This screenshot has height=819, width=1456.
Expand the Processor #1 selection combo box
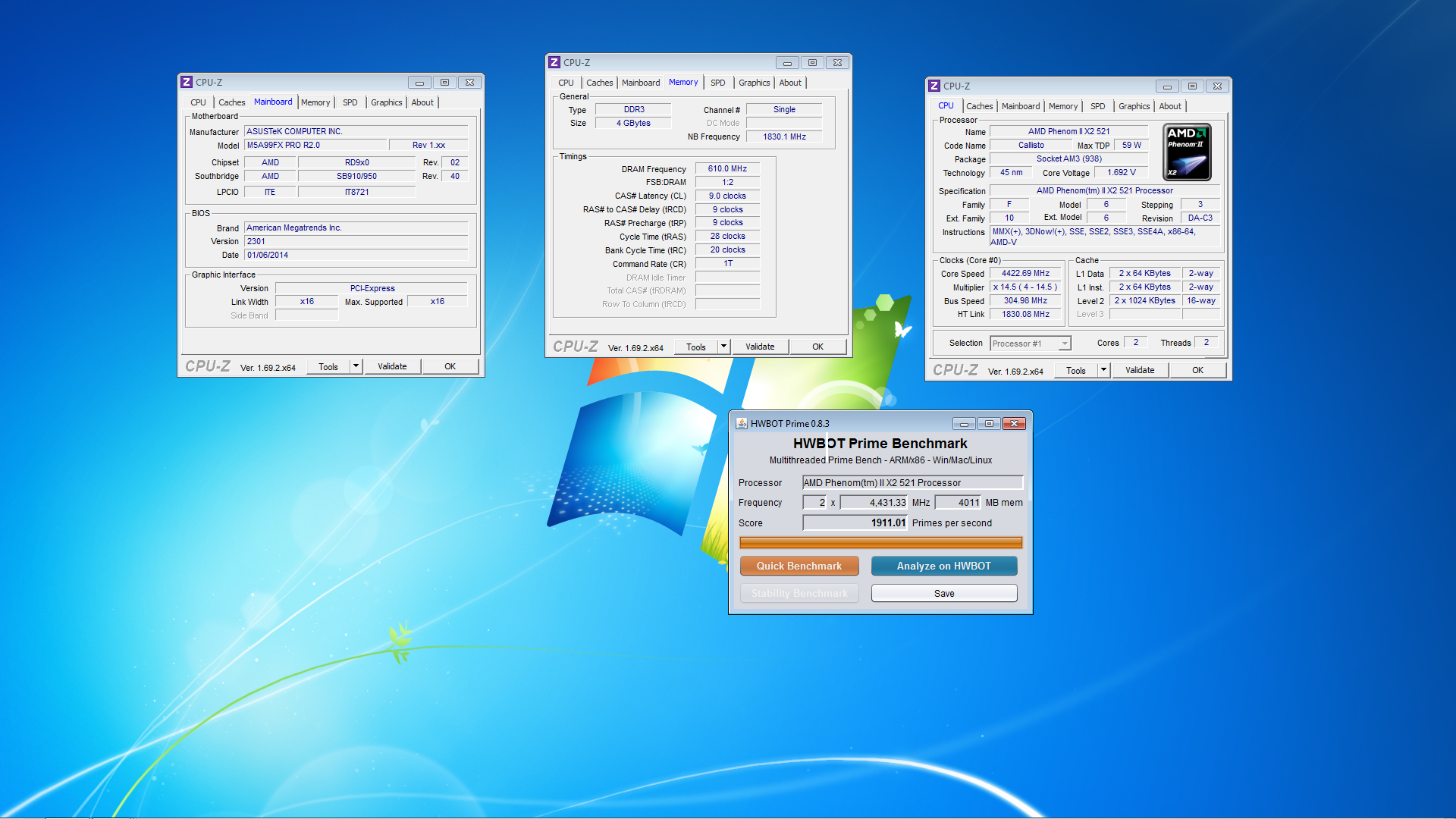click(x=1065, y=344)
